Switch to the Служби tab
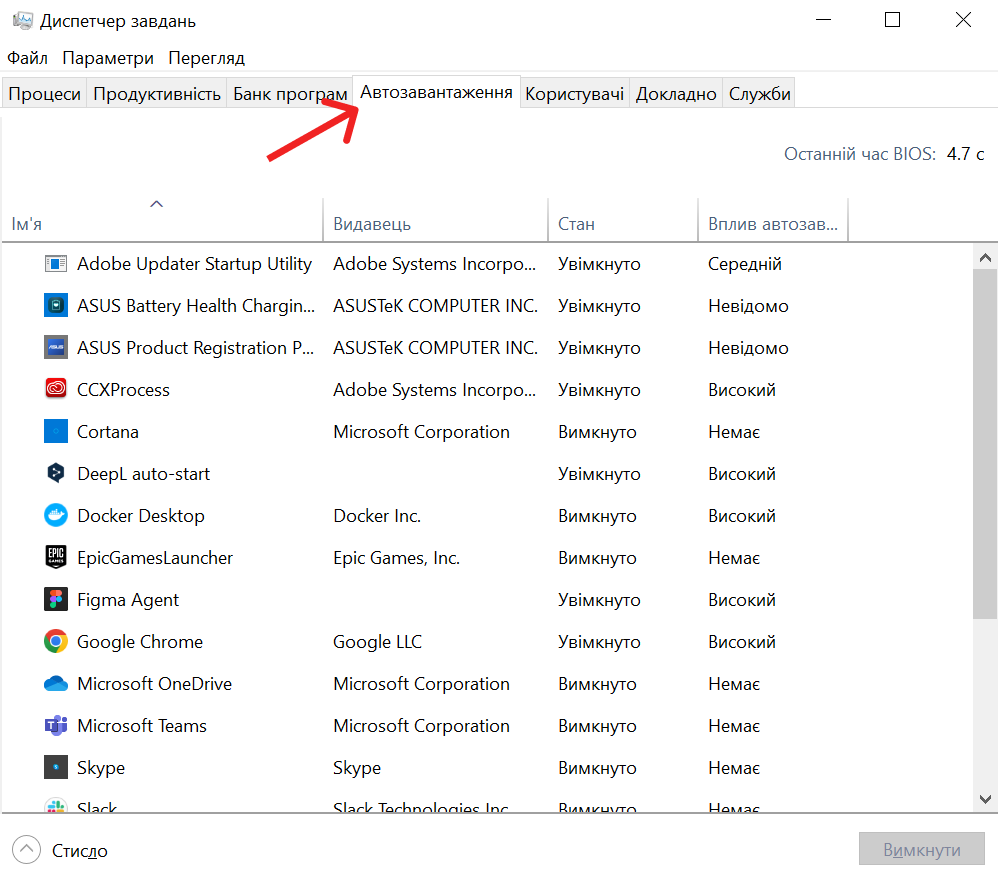 coord(760,94)
